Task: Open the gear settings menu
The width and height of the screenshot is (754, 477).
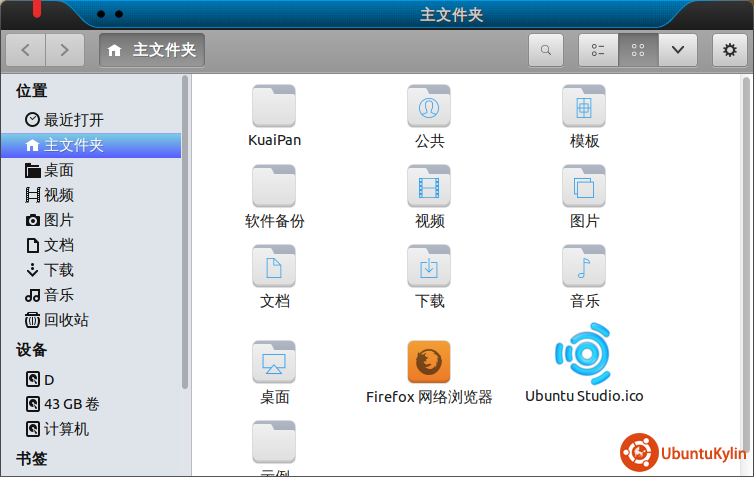Action: tap(730, 50)
